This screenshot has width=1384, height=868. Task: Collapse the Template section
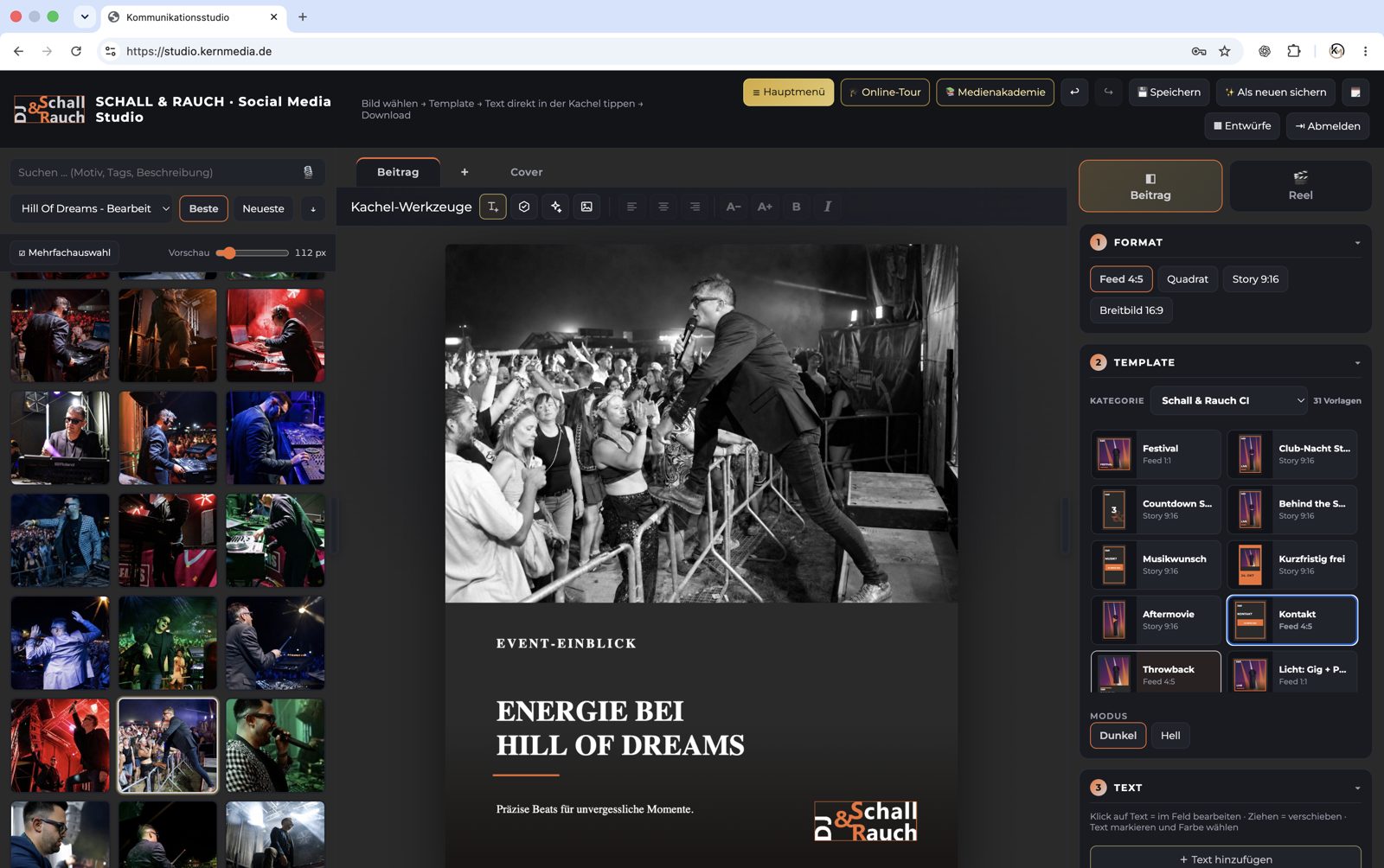(x=1357, y=363)
